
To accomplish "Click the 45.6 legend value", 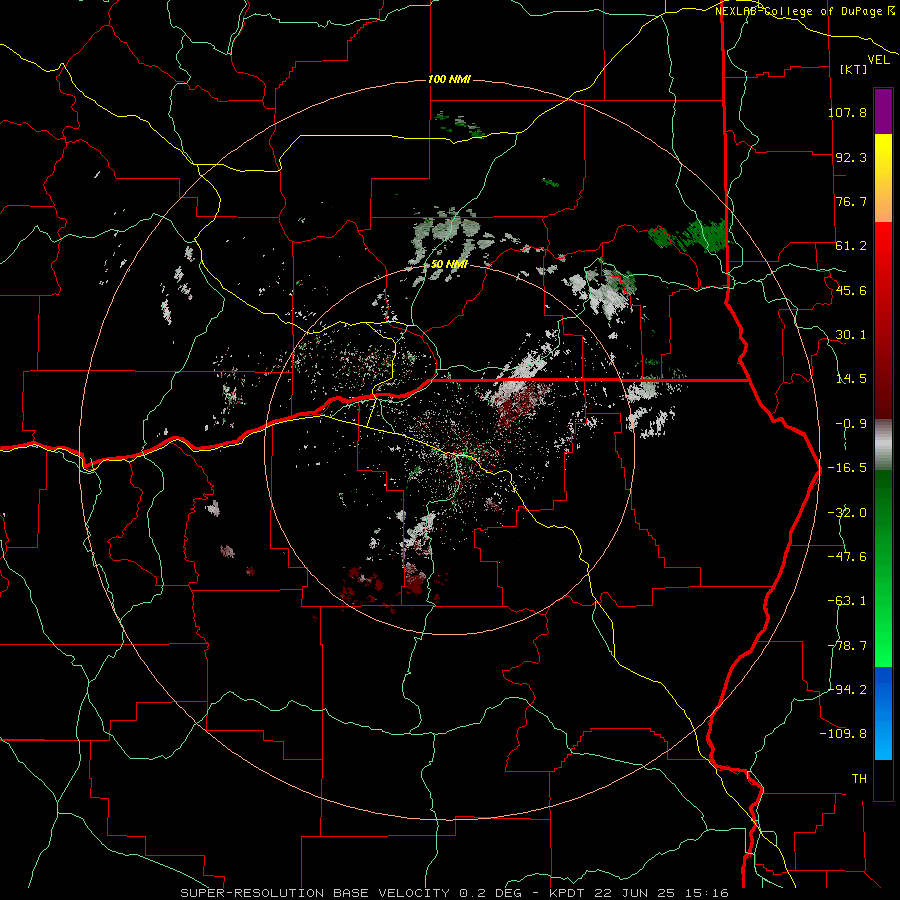I will 851,290.
